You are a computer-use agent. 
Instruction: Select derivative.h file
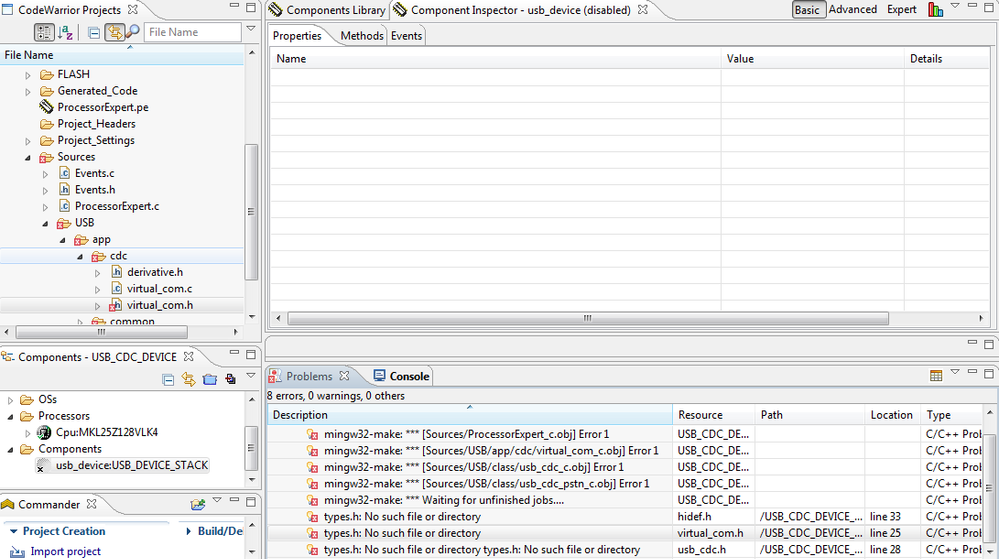click(x=155, y=272)
